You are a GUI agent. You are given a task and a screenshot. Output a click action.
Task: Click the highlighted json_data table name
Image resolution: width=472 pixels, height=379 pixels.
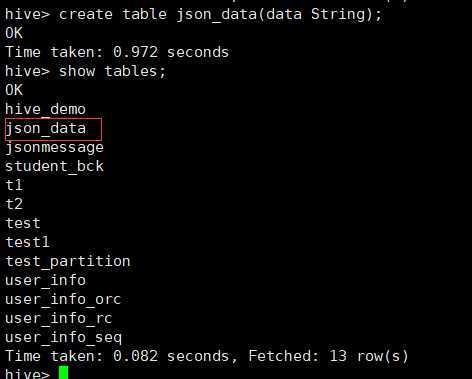[x=46, y=129]
